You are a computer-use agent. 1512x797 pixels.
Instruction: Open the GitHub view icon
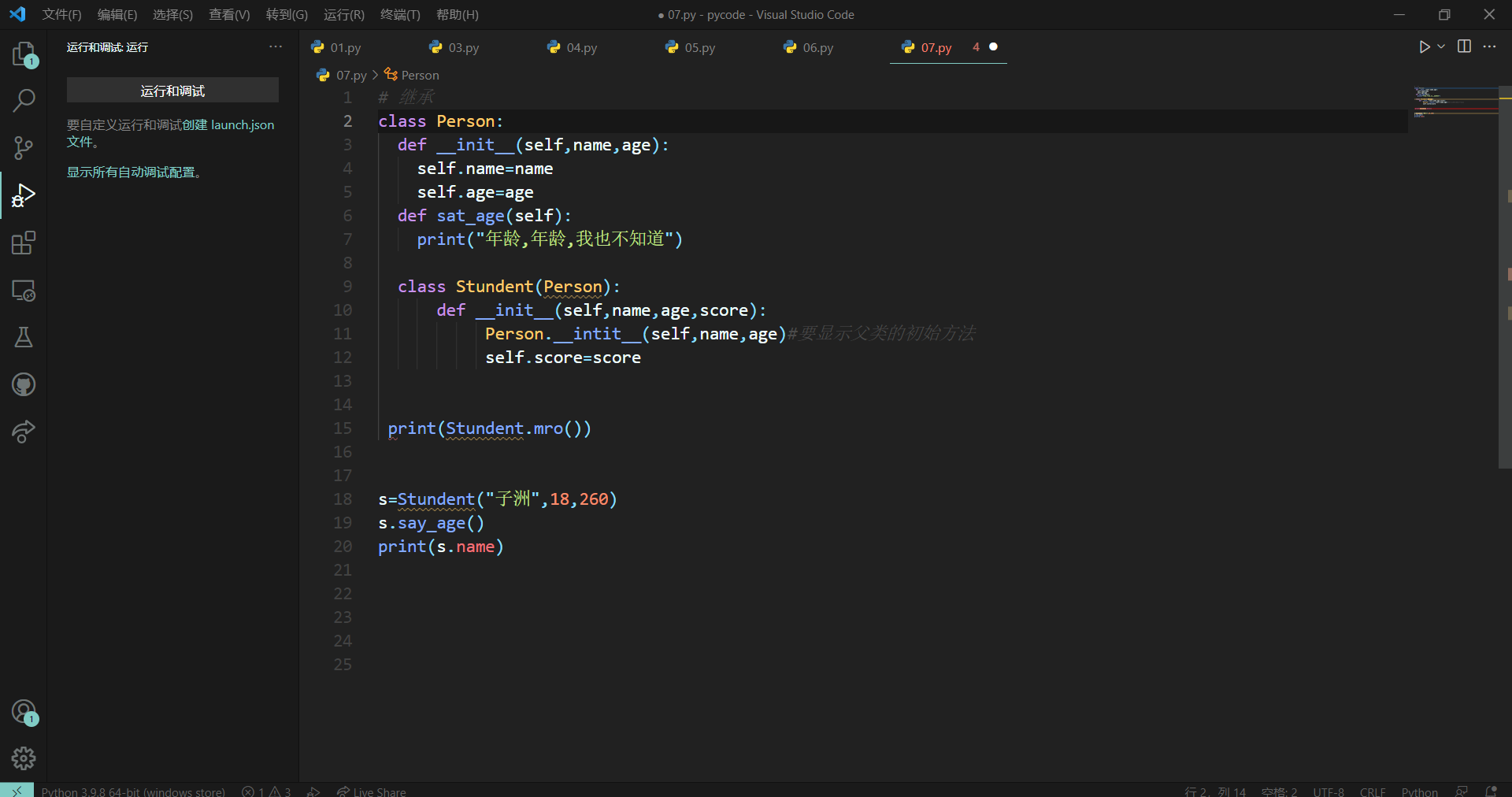click(x=24, y=384)
